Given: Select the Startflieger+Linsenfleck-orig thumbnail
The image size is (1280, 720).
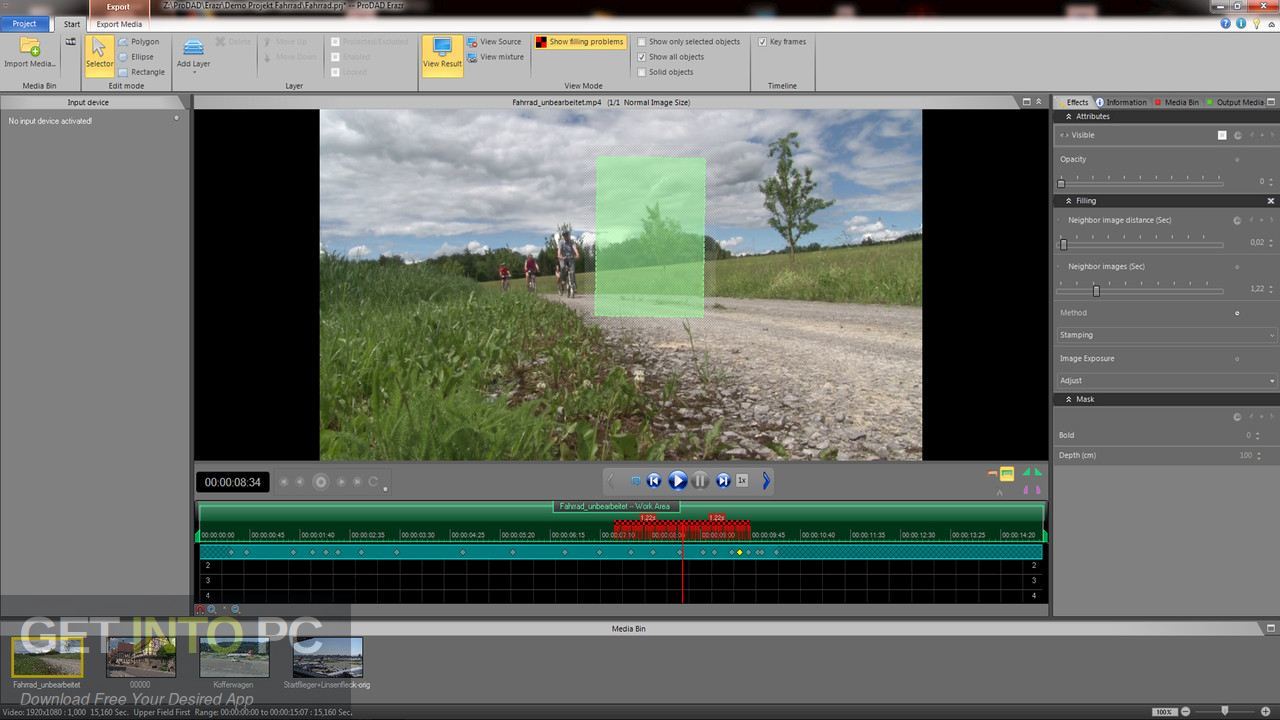Looking at the screenshot, I should pyautogui.click(x=327, y=657).
